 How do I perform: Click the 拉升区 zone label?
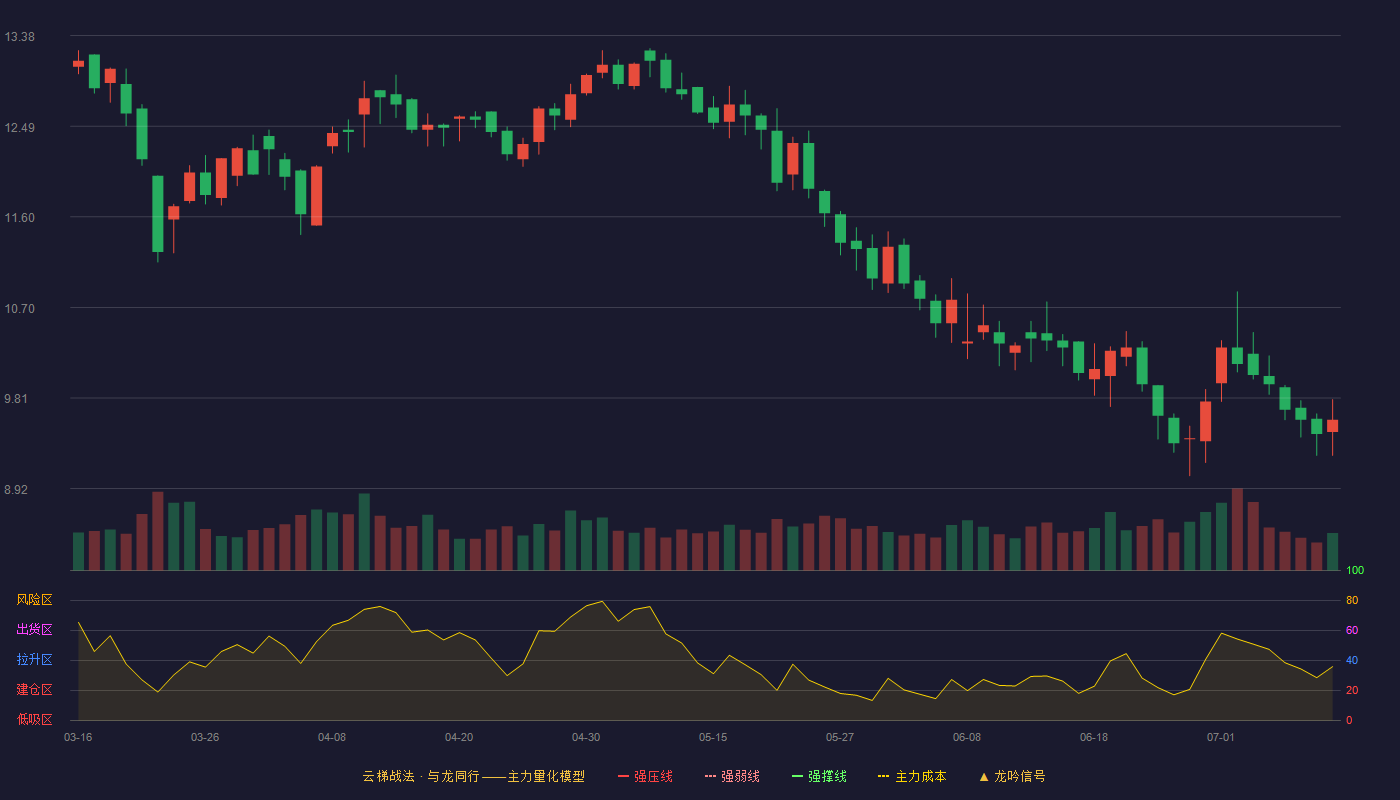(34, 660)
